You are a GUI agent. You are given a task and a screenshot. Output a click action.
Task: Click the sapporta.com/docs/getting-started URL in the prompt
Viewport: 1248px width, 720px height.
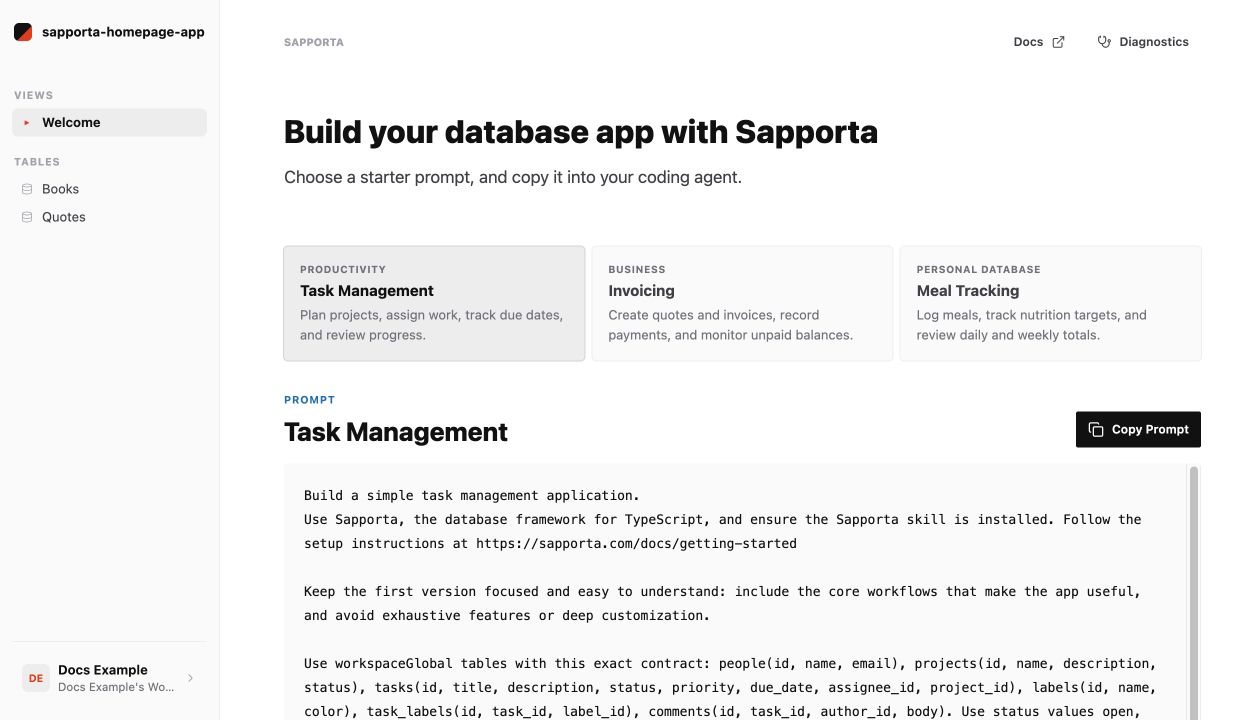(x=636, y=544)
